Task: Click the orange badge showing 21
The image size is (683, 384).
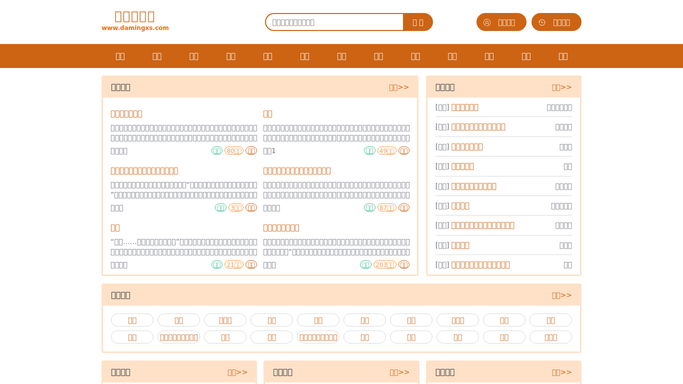Action: 234,265
